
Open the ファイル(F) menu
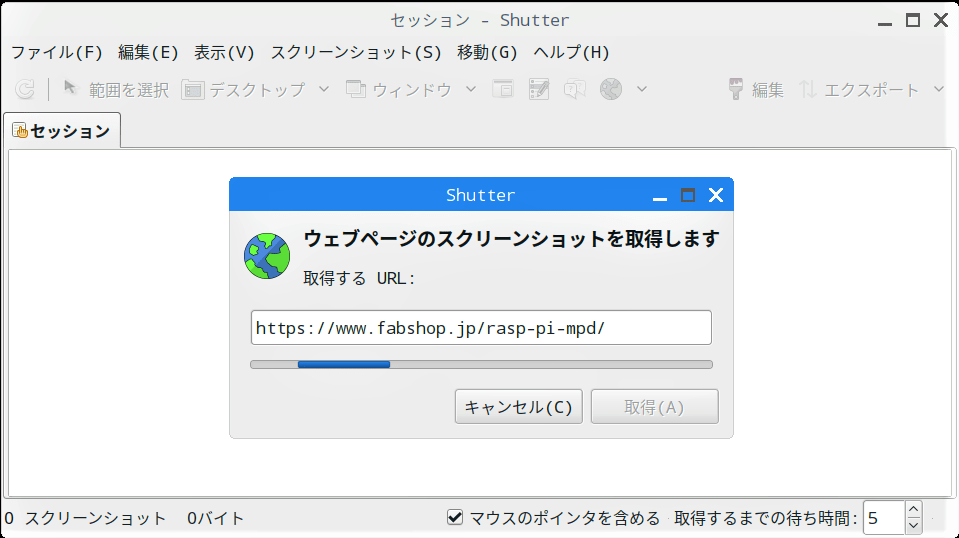57,53
